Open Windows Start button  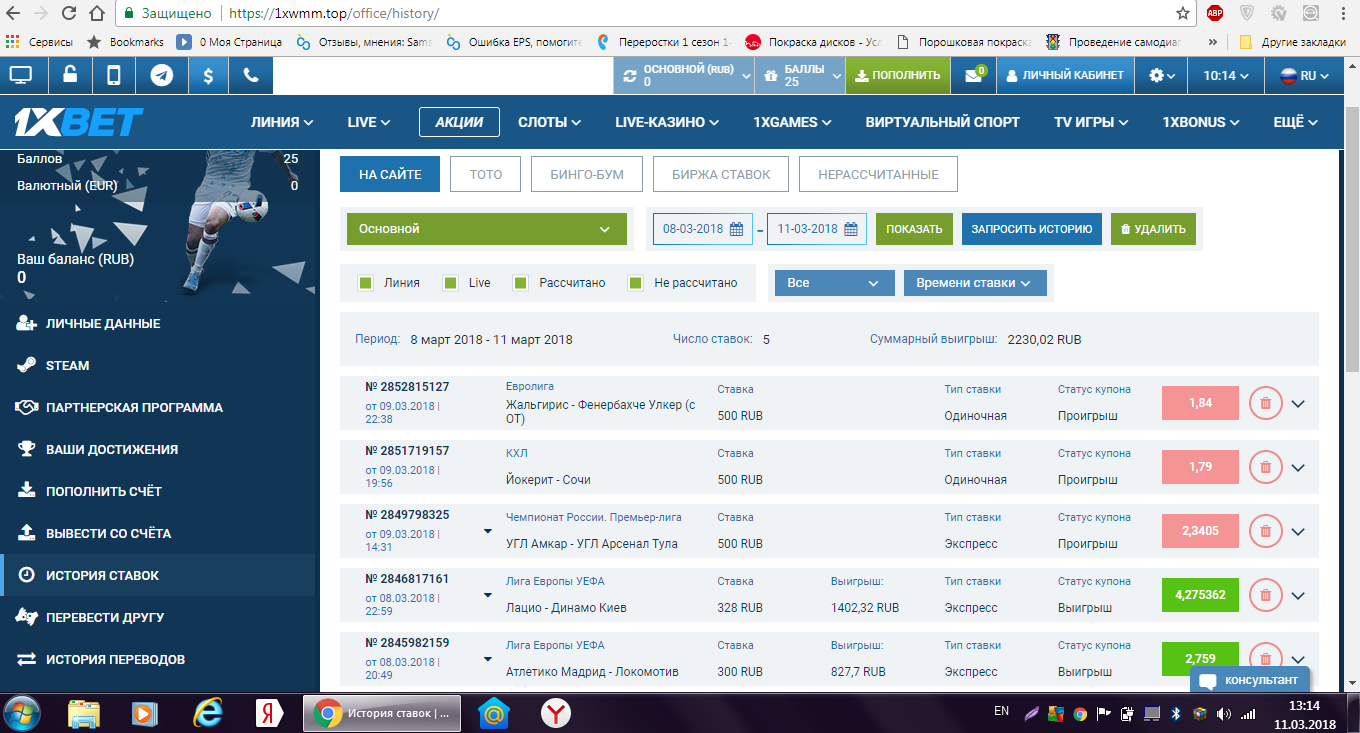pos(21,713)
